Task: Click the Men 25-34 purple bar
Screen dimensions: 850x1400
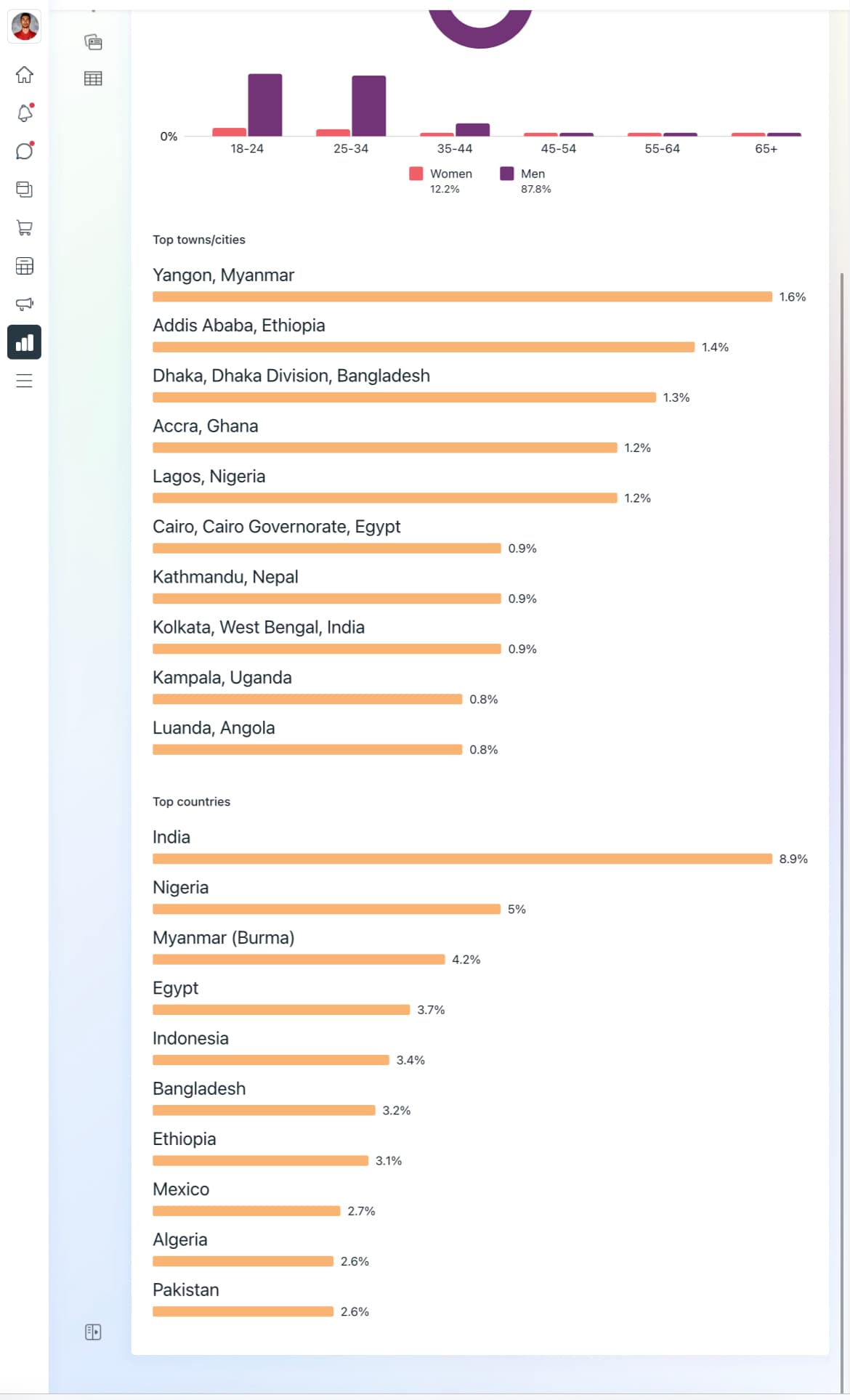Action: pos(369,105)
